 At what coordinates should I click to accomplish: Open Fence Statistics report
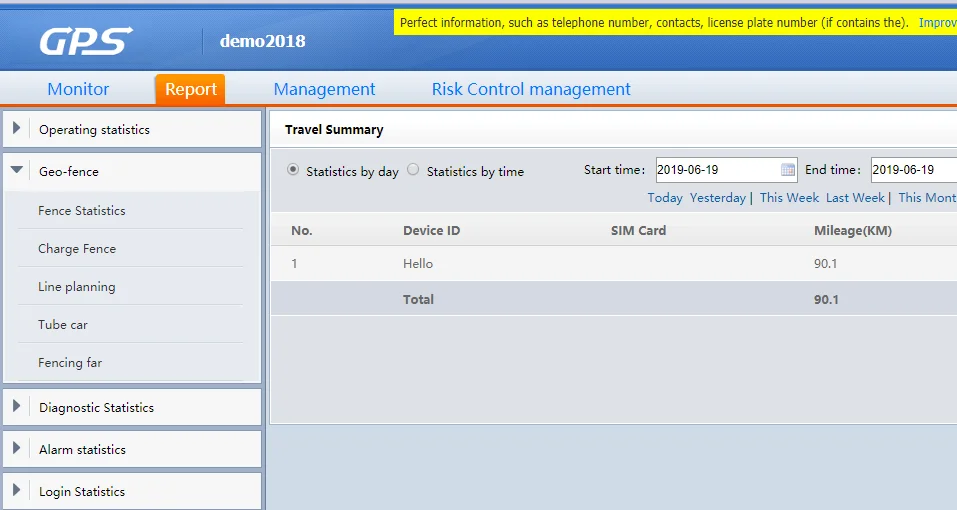[x=82, y=211]
